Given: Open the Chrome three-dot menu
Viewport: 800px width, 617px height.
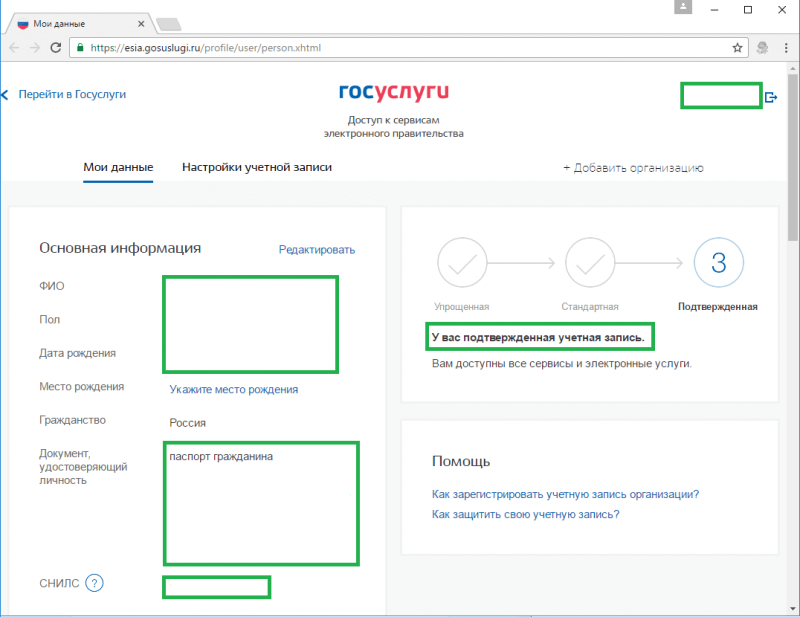Looking at the screenshot, I should (784, 47).
